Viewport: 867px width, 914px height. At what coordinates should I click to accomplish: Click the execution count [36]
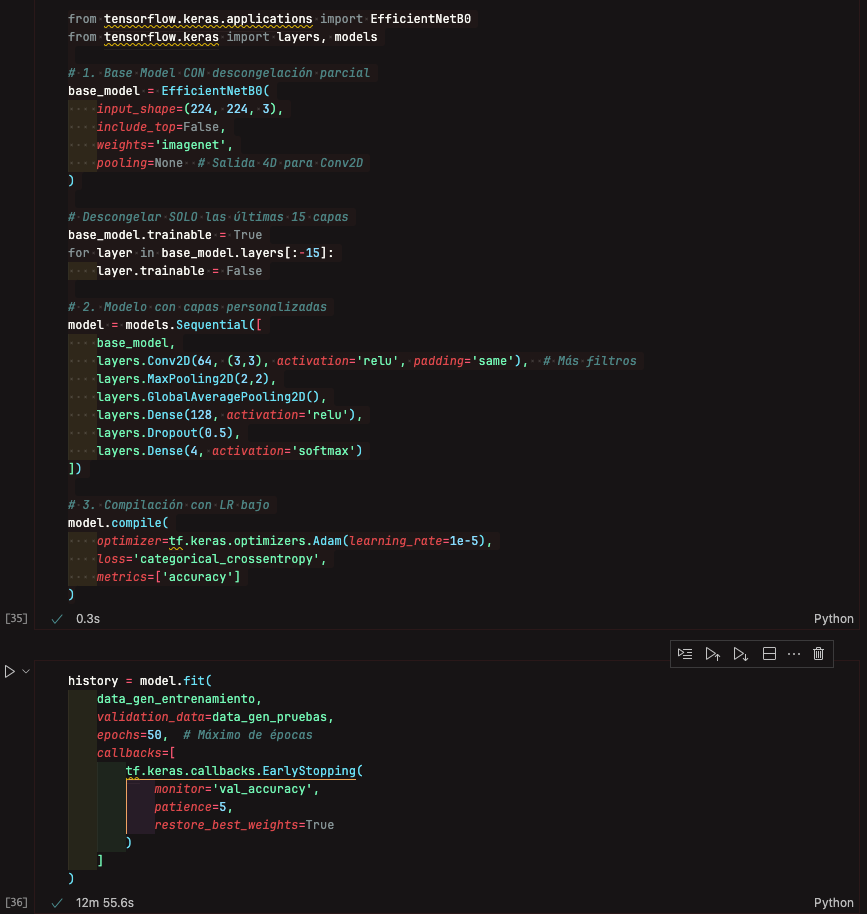coord(16,902)
